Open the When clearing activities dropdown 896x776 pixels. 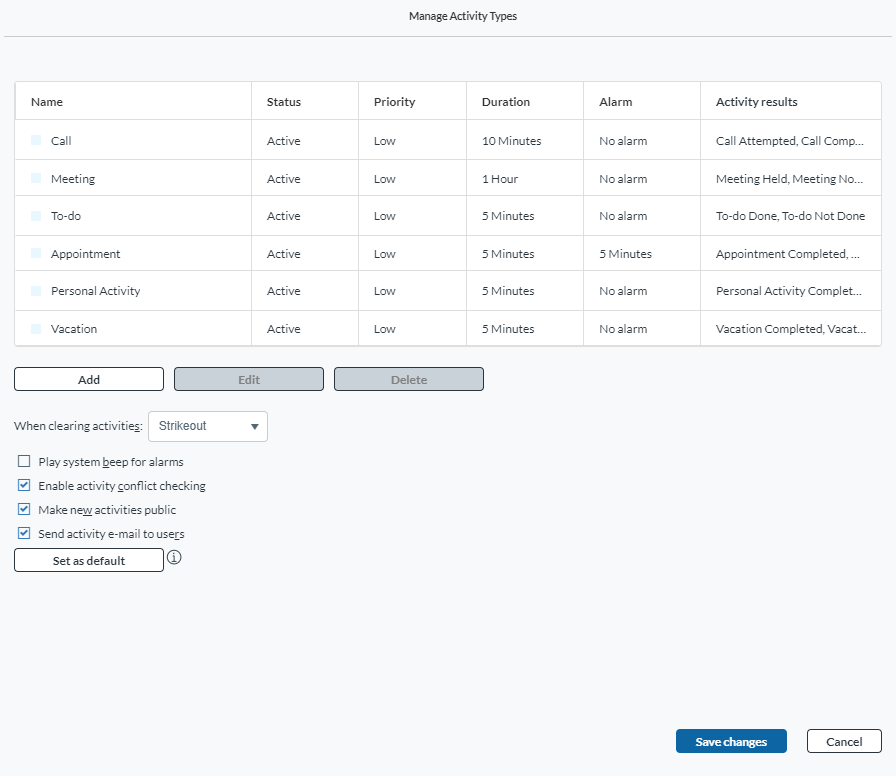208,426
